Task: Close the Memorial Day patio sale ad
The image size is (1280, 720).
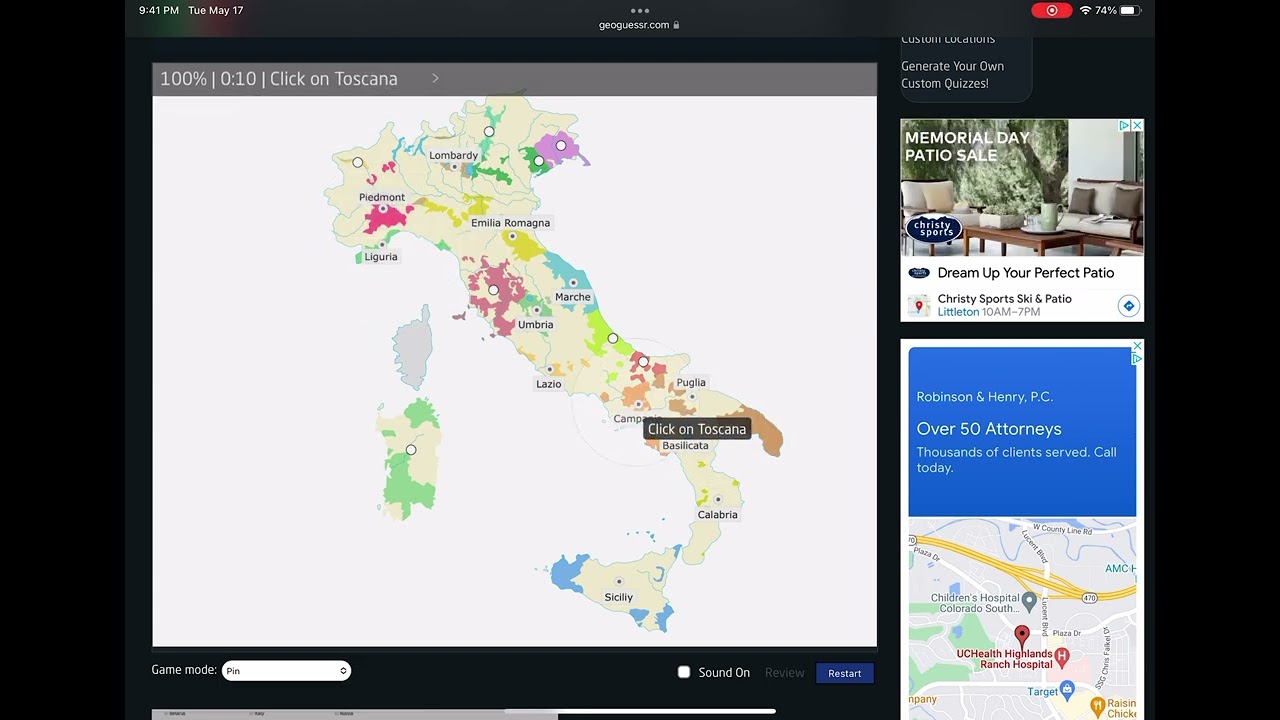Action: click(1137, 126)
